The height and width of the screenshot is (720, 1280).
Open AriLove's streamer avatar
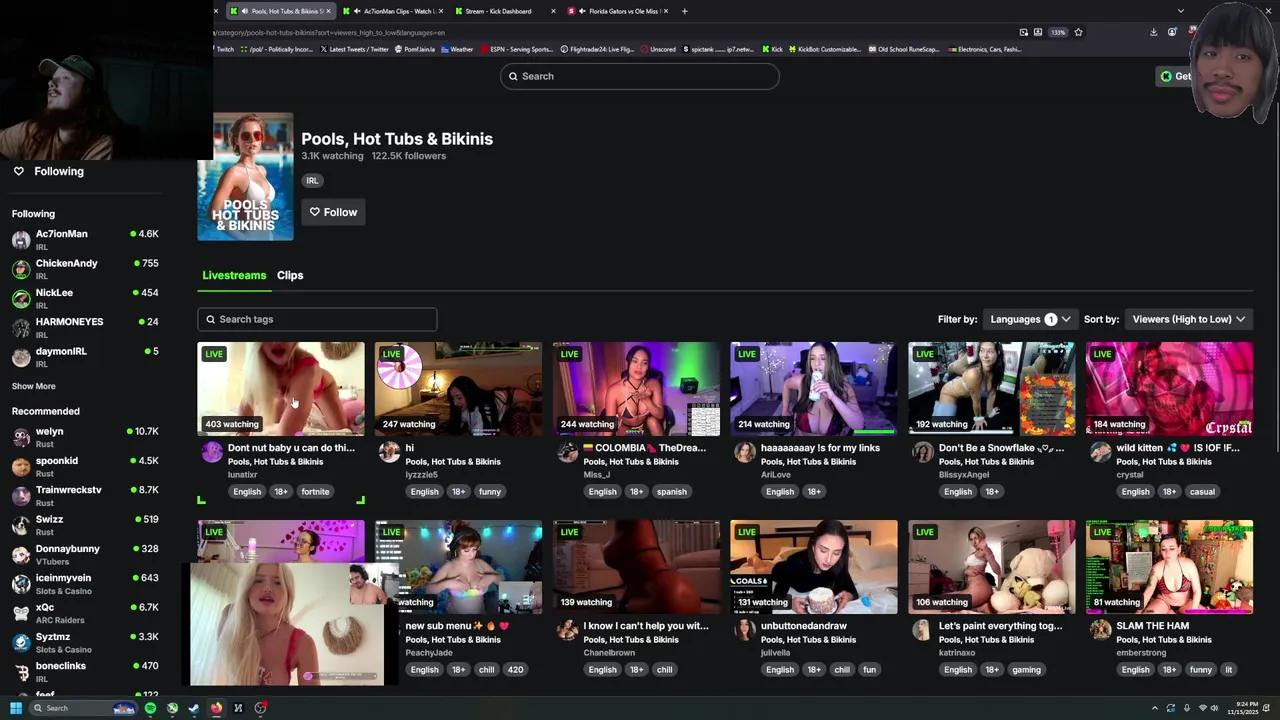tap(745, 453)
